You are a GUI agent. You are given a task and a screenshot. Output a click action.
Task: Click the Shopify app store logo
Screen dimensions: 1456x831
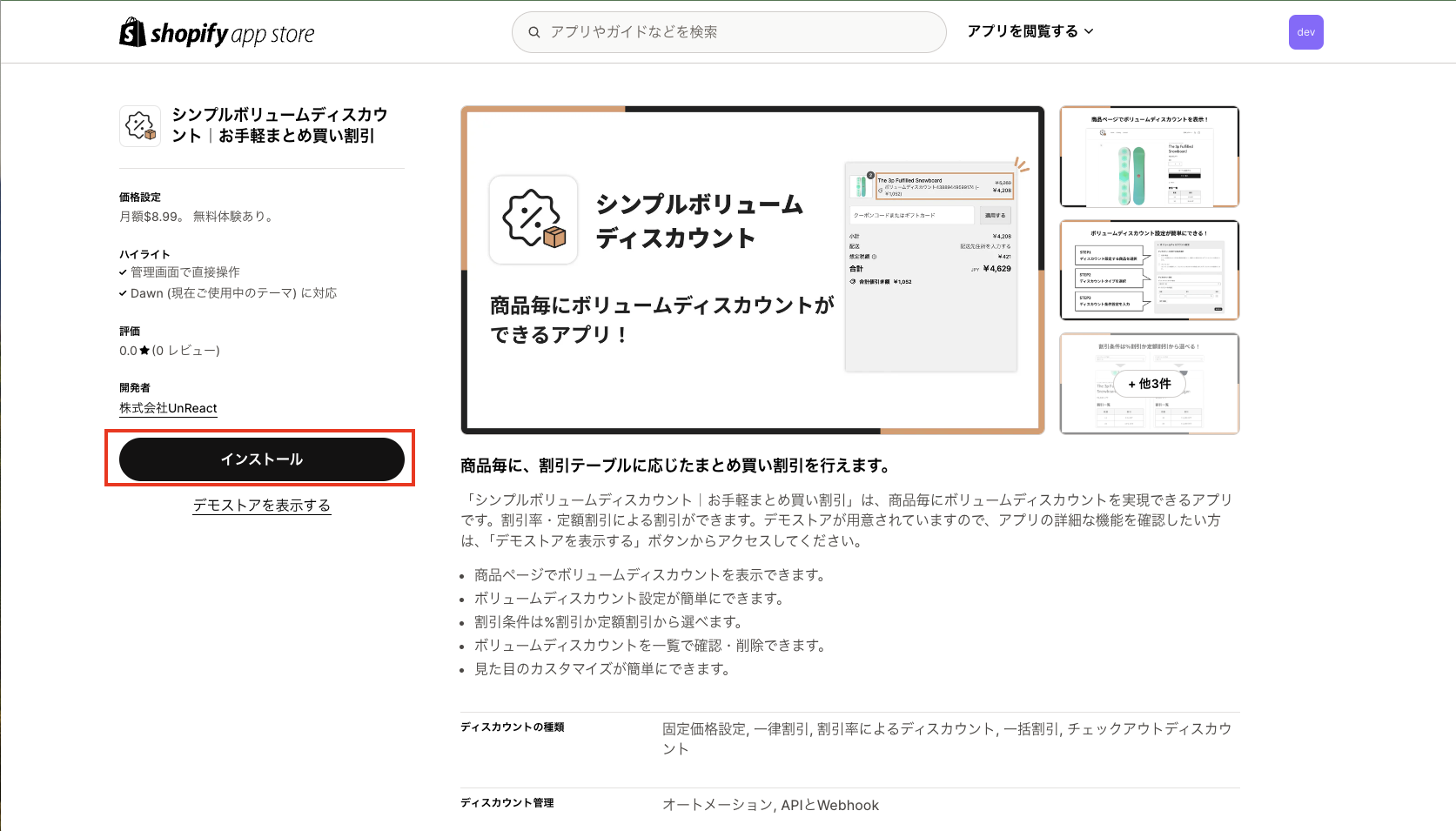click(x=217, y=31)
